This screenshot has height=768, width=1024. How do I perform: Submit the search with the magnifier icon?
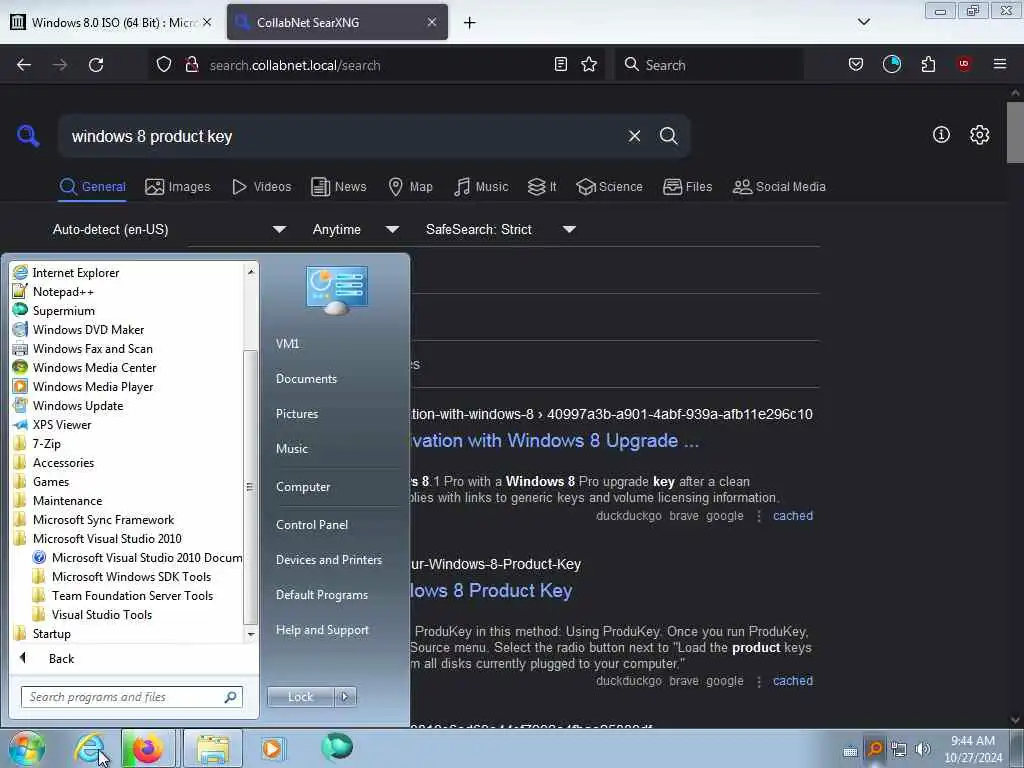[x=668, y=136]
